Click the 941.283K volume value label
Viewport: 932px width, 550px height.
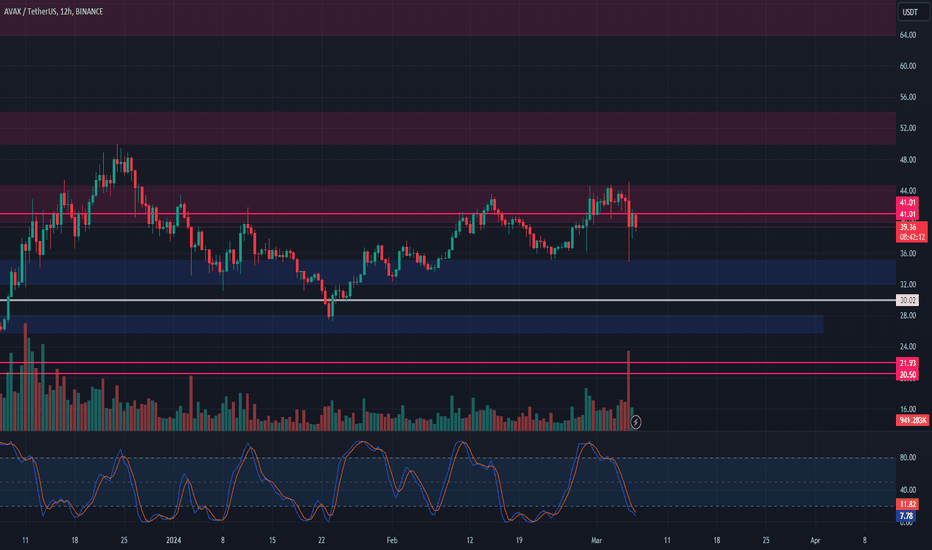pos(912,420)
